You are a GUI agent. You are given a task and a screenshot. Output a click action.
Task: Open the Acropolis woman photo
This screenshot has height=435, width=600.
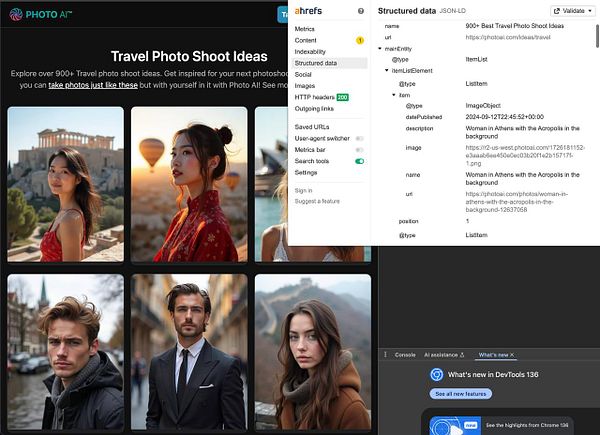pos(65,184)
